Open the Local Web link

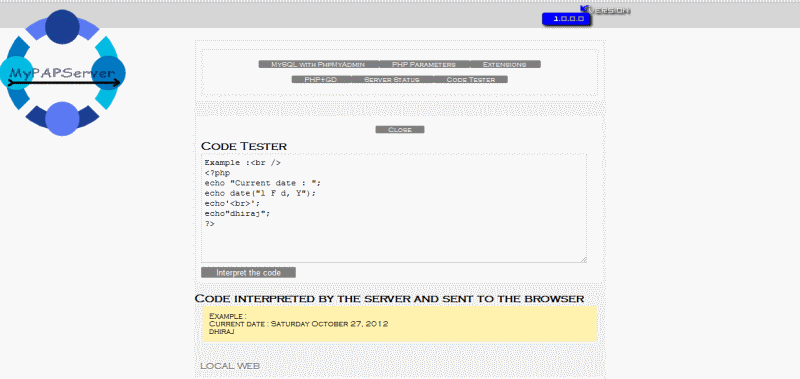[x=230, y=366]
